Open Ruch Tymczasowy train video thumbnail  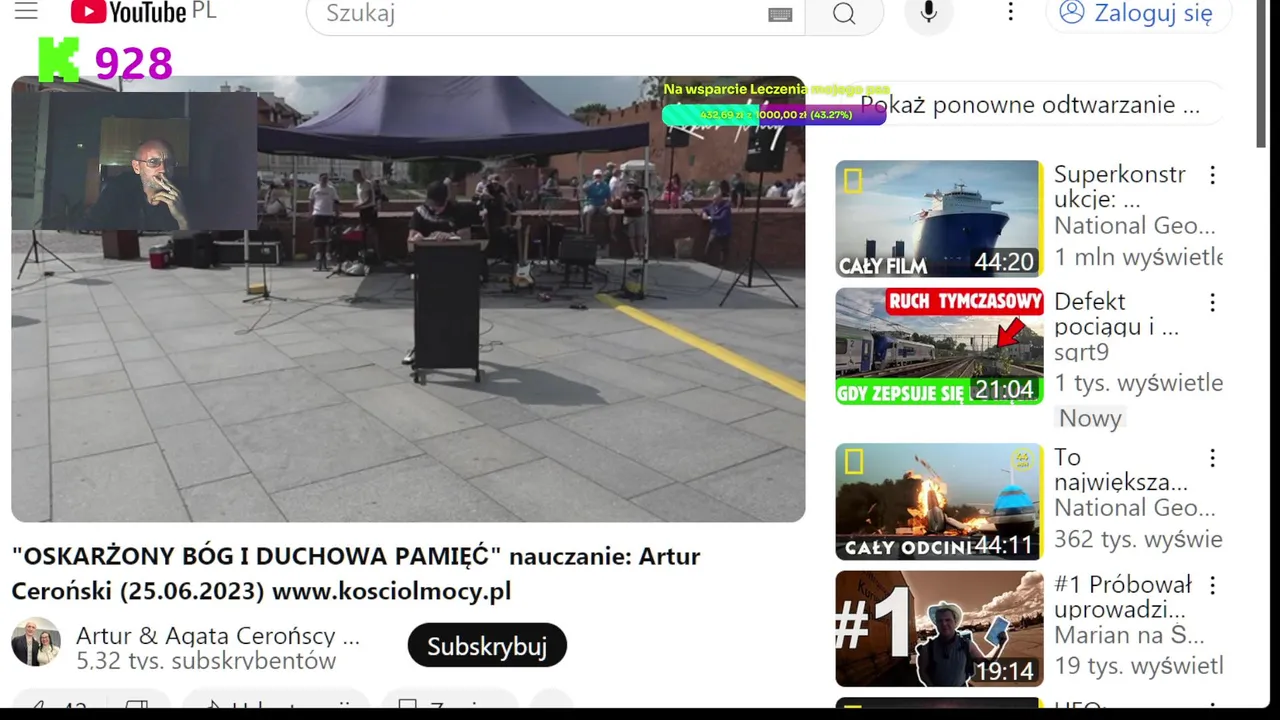click(939, 346)
